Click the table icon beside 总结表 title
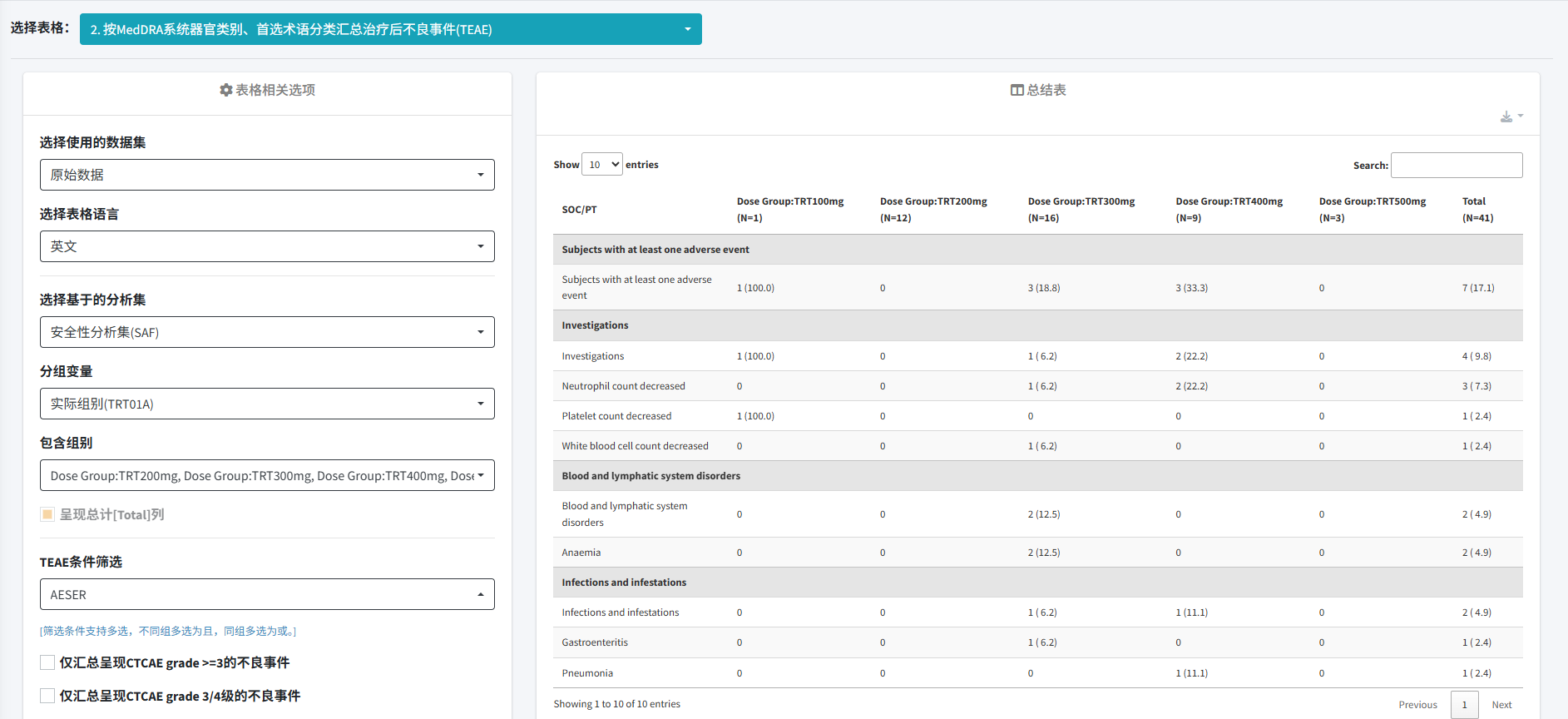This screenshot has width=1568, height=719. click(1016, 90)
